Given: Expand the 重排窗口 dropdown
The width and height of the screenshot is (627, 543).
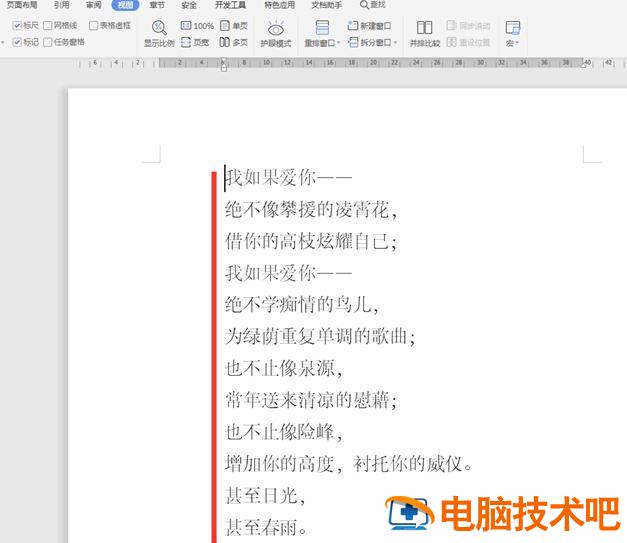Looking at the screenshot, I should point(339,43).
